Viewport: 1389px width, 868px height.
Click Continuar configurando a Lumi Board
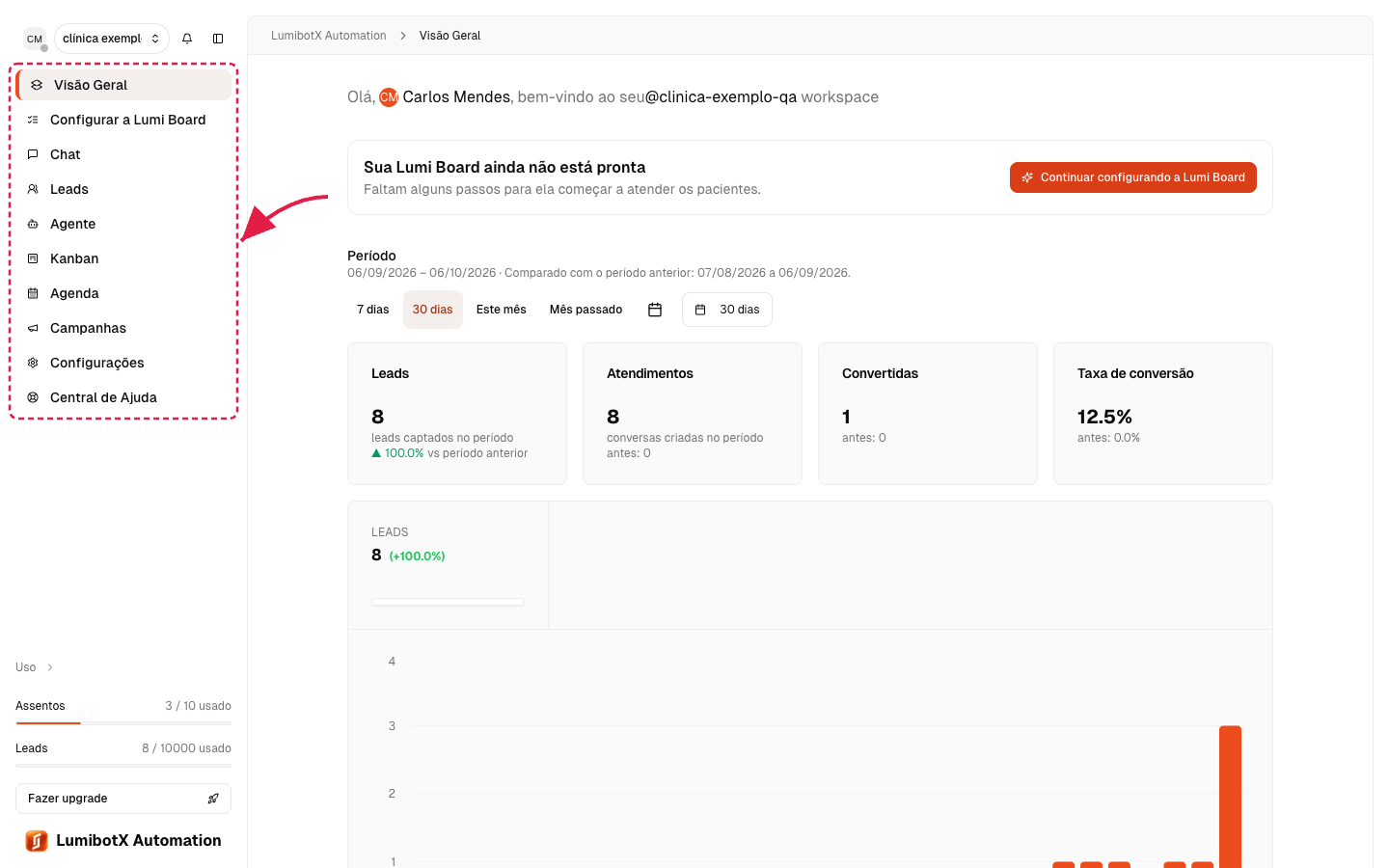point(1133,177)
